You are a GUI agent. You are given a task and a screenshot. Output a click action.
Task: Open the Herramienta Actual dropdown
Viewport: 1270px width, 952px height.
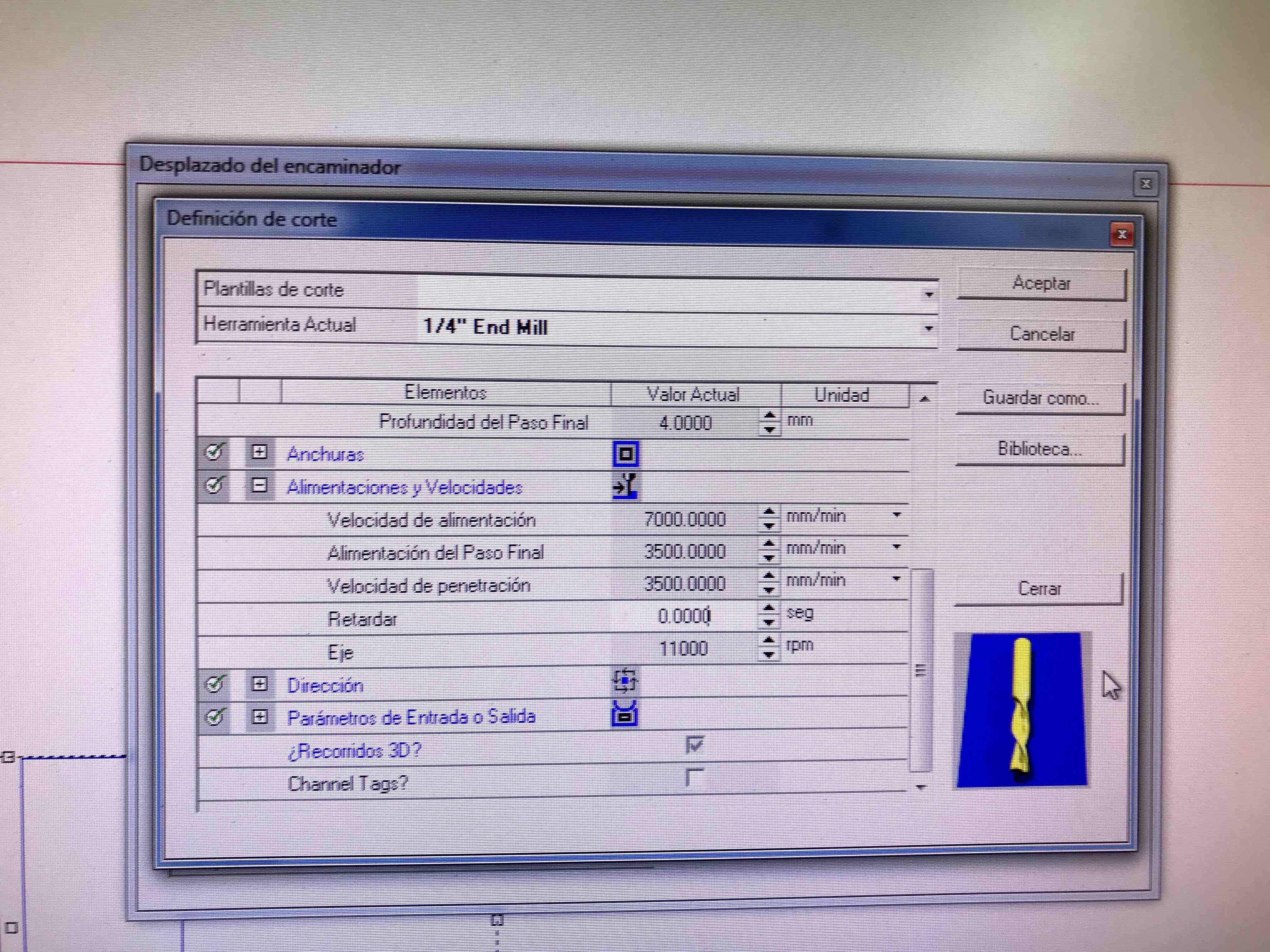[928, 329]
